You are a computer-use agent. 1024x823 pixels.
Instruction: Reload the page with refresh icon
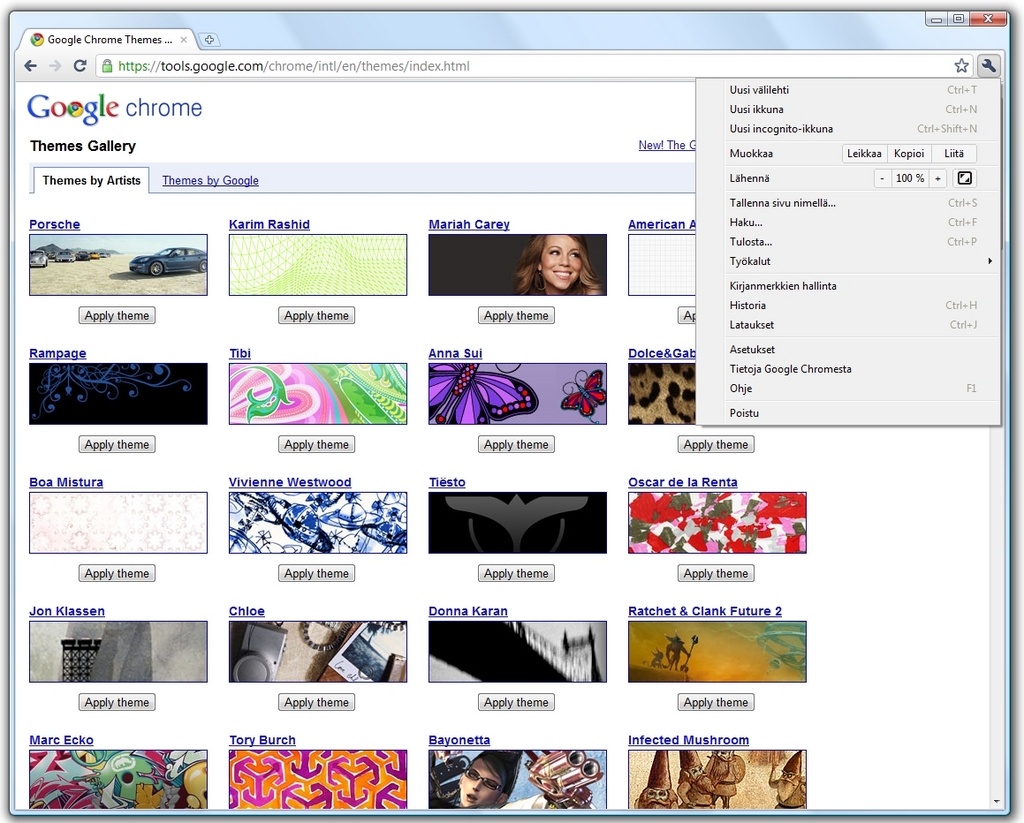[79, 66]
